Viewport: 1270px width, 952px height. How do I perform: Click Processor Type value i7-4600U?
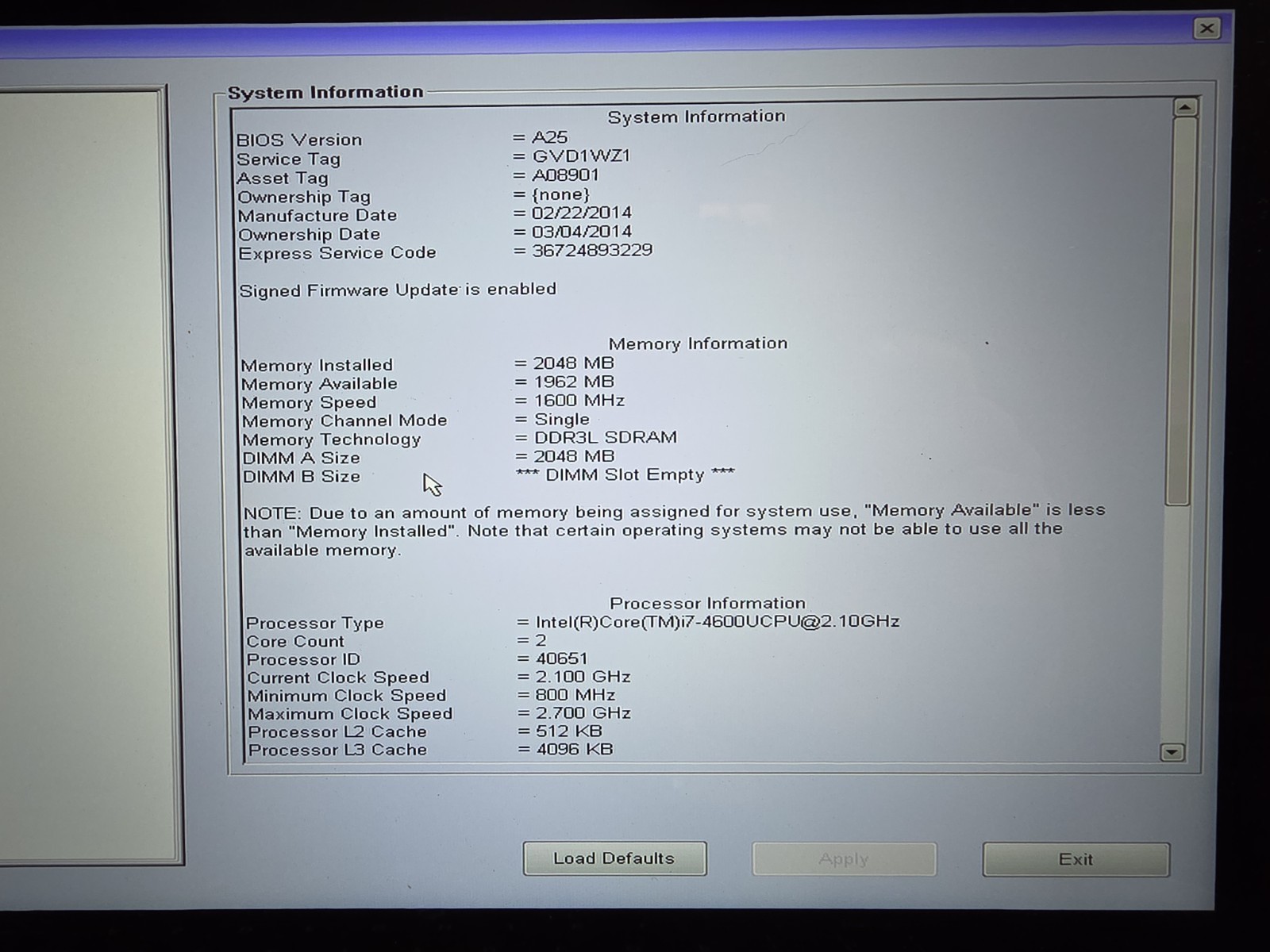[x=718, y=621]
